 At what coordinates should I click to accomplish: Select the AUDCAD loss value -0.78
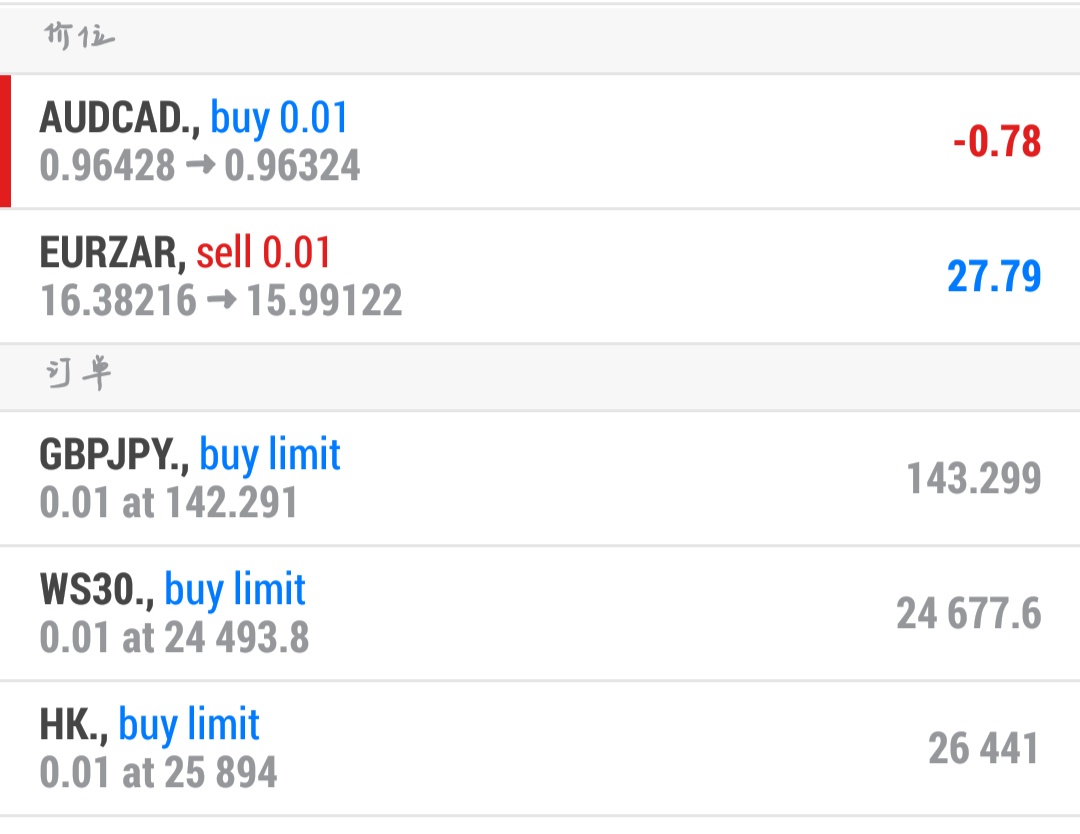click(997, 142)
